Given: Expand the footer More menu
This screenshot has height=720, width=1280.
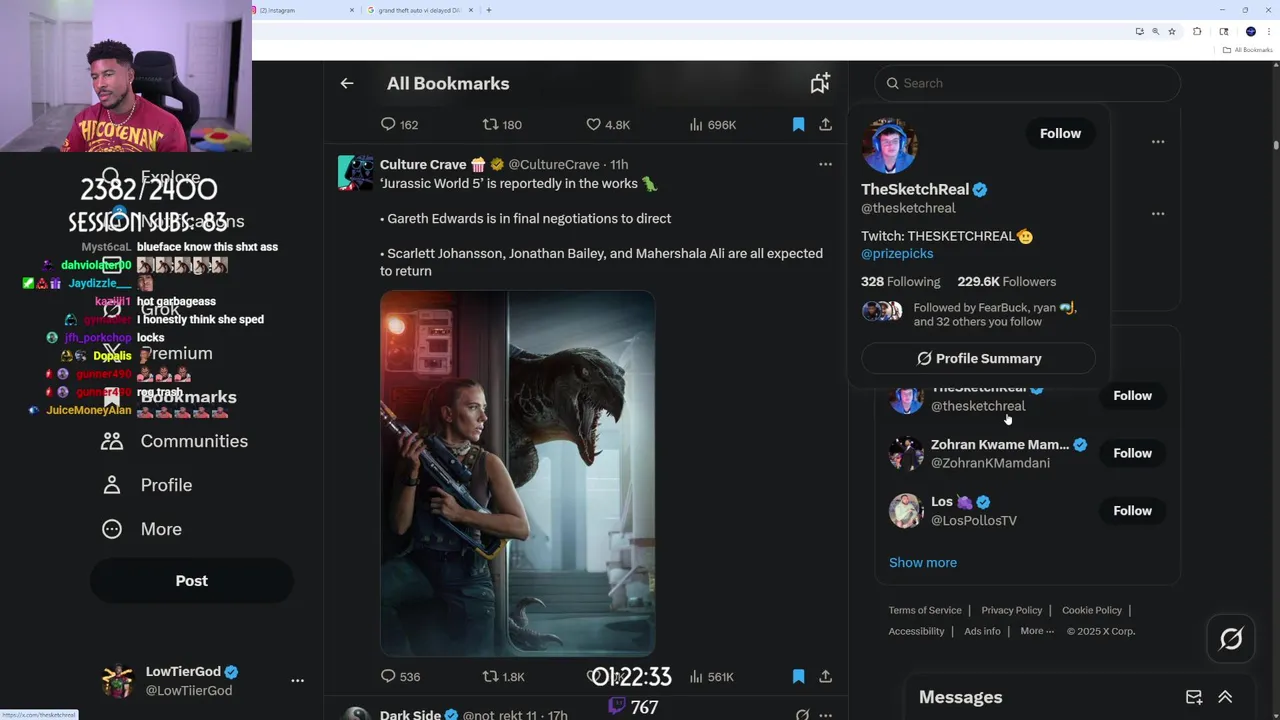Looking at the screenshot, I should [x=1036, y=631].
